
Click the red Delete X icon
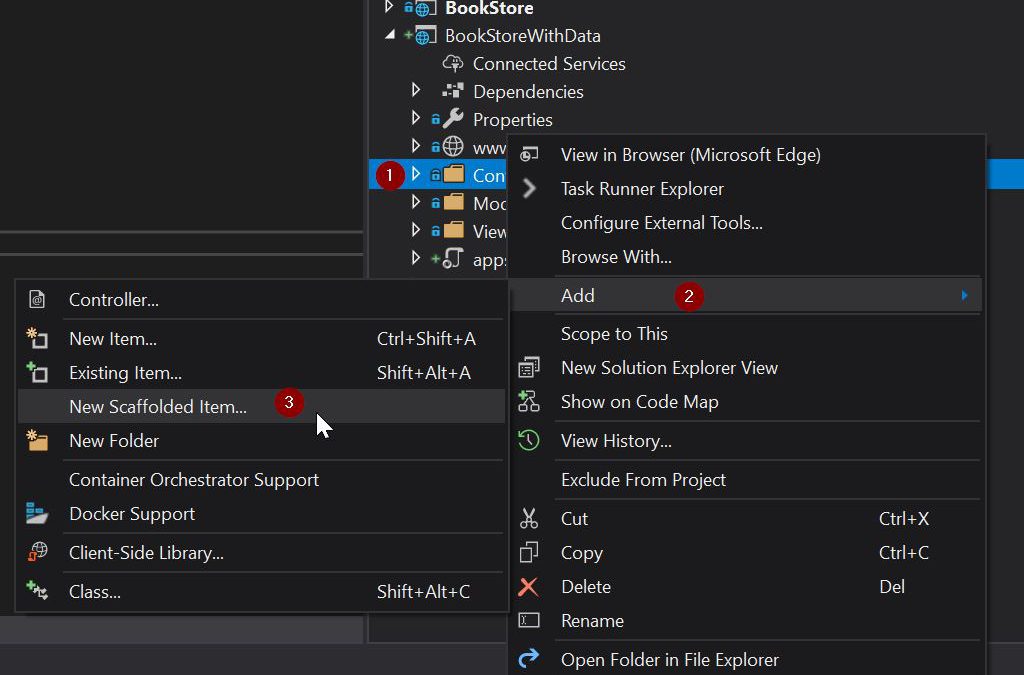click(x=529, y=587)
